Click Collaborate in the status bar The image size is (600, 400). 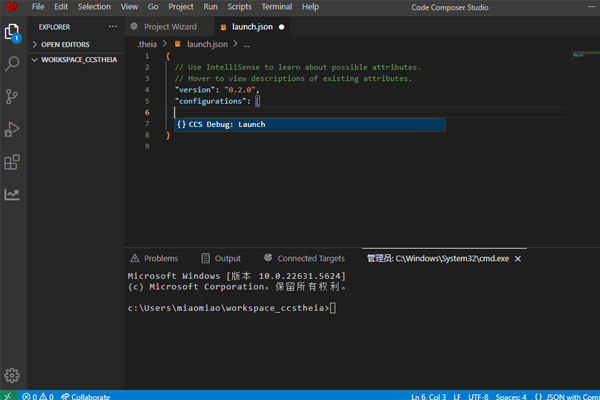(x=86, y=397)
